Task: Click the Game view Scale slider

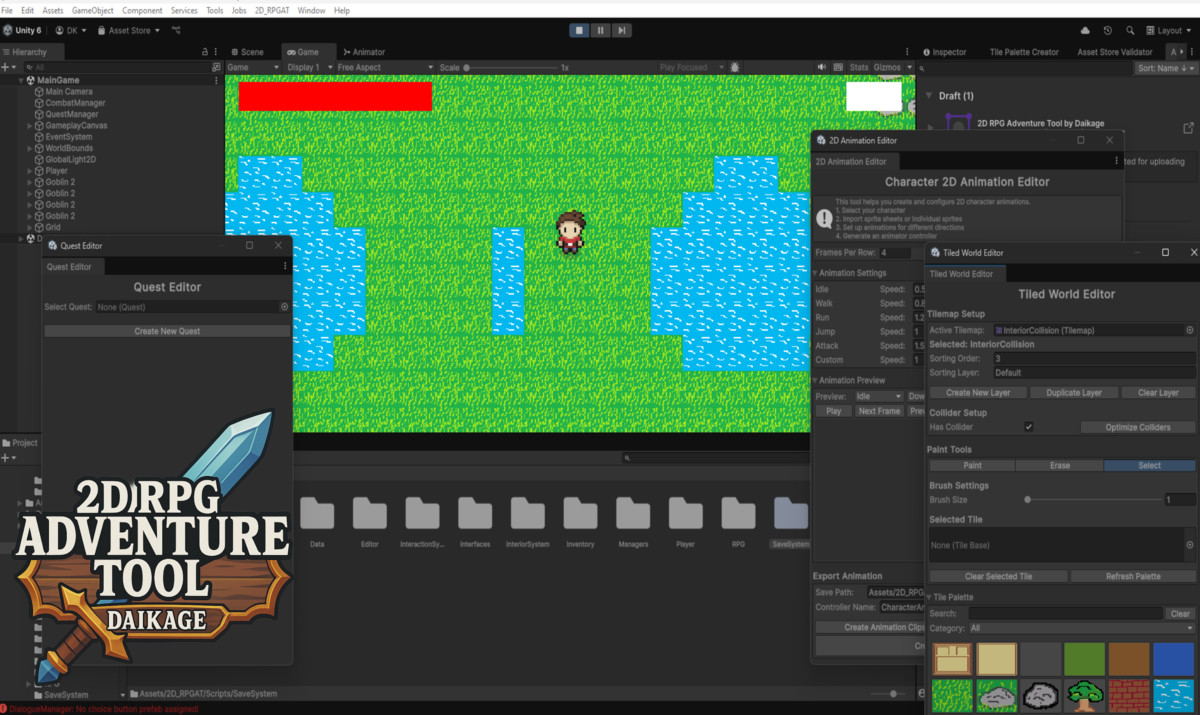Action: pos(510,67)
